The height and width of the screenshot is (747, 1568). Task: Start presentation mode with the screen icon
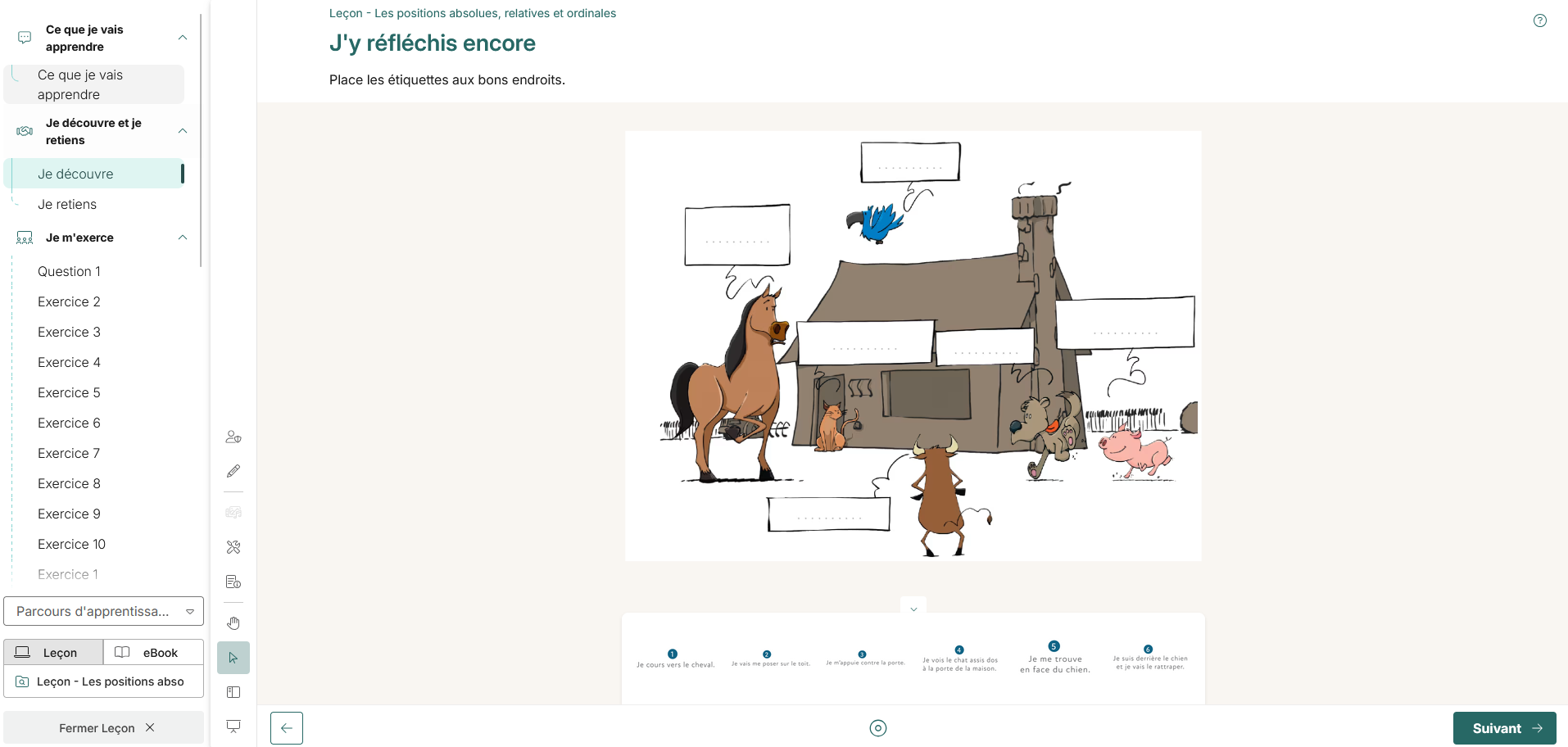pos(233,727)
